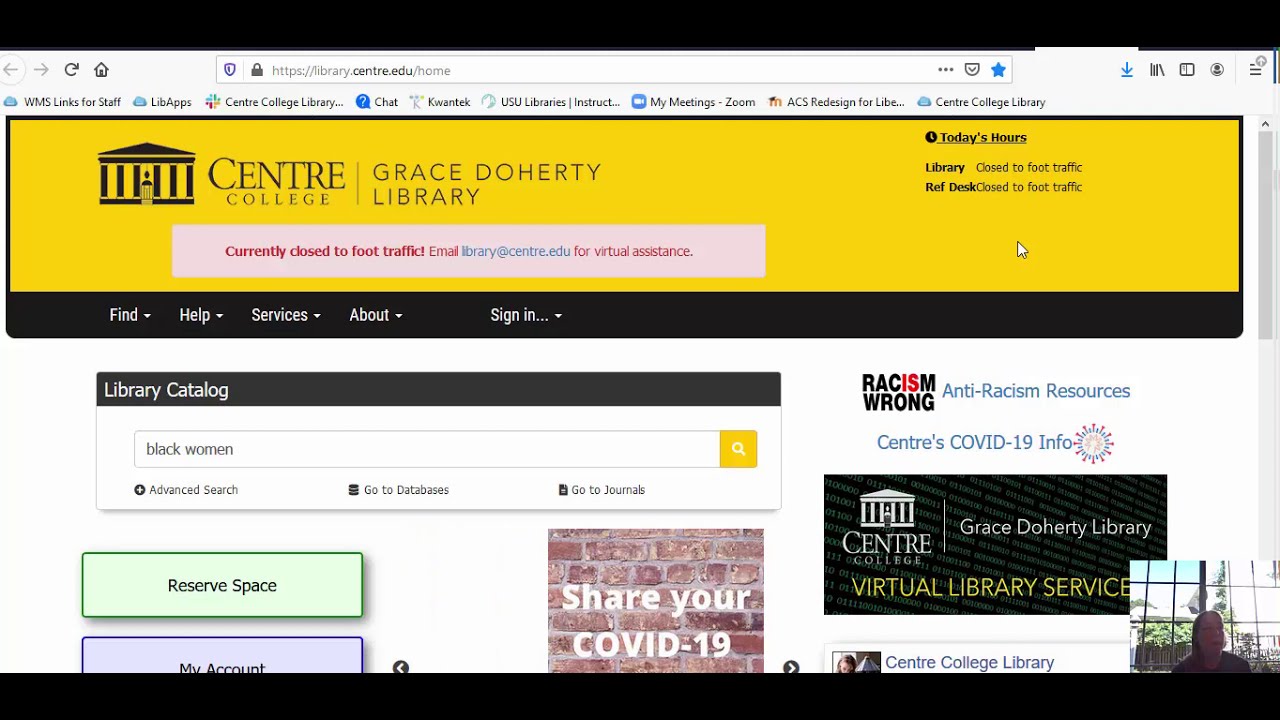Viewport: 1280px width, 720px height.
Task: Click the carousel next arrow
Action: click(x=791, y=667)
